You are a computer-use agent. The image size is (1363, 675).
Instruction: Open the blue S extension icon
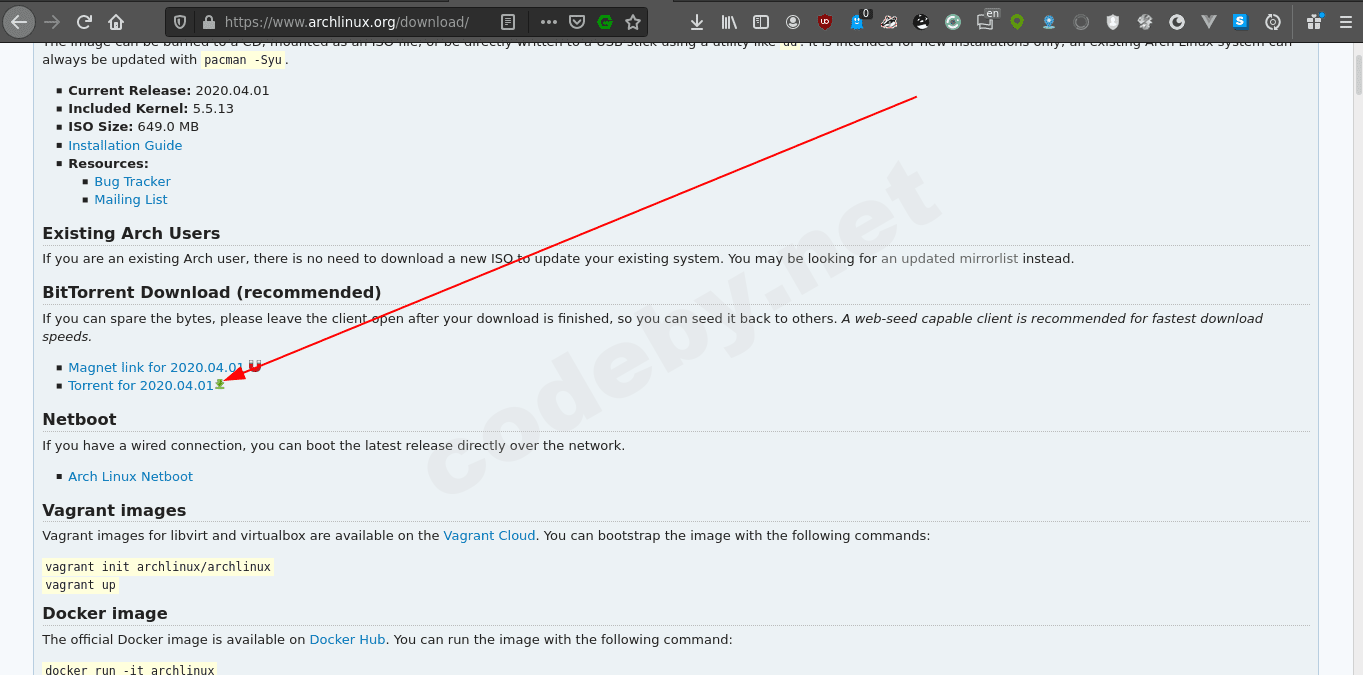pos(1241,21)
